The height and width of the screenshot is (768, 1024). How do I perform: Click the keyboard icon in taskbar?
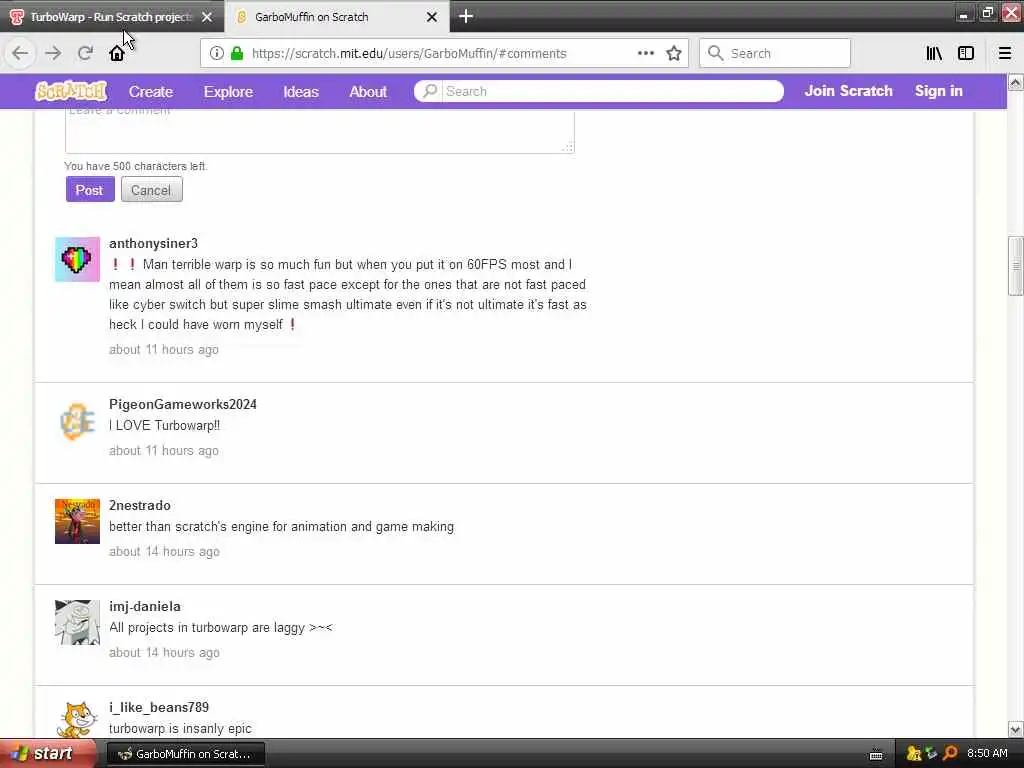click(x=876, y=756)
